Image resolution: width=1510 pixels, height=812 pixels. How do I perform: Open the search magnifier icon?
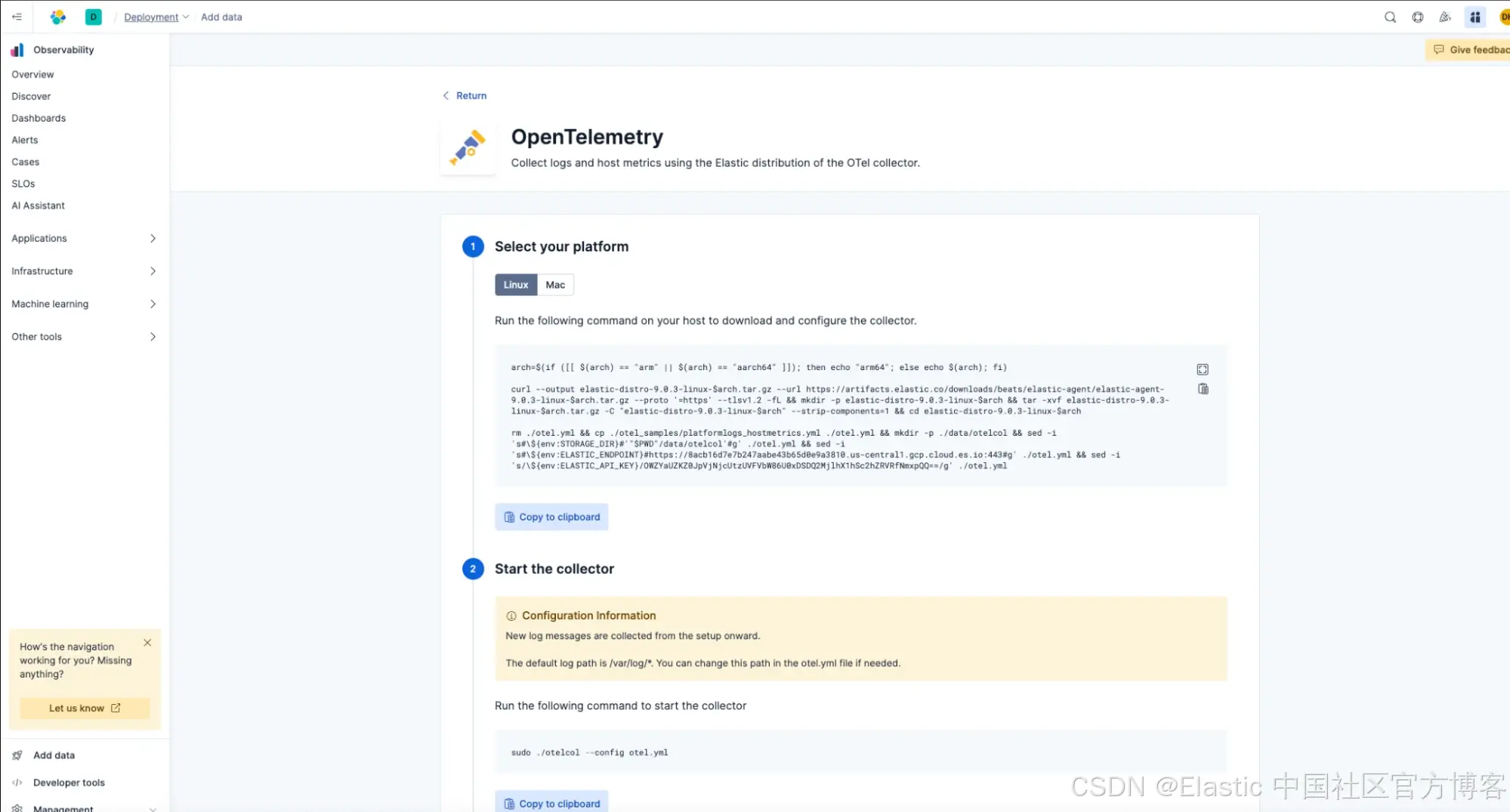pos(1390,17)
